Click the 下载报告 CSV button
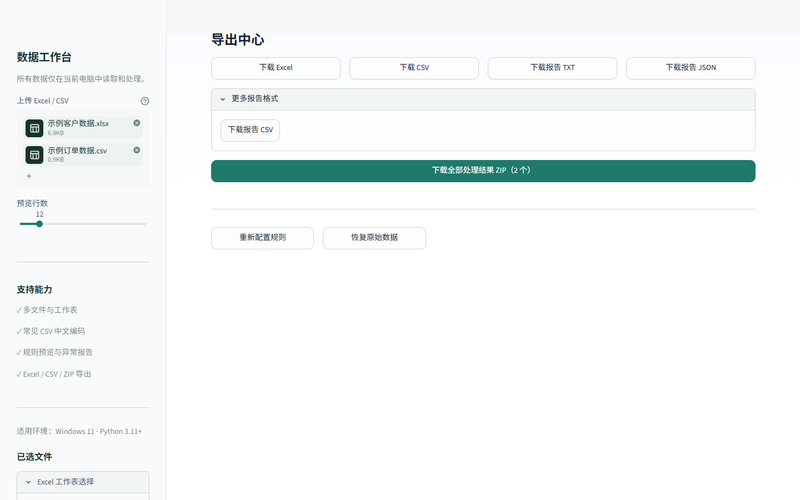800x500 pixels. click(250, 130)
